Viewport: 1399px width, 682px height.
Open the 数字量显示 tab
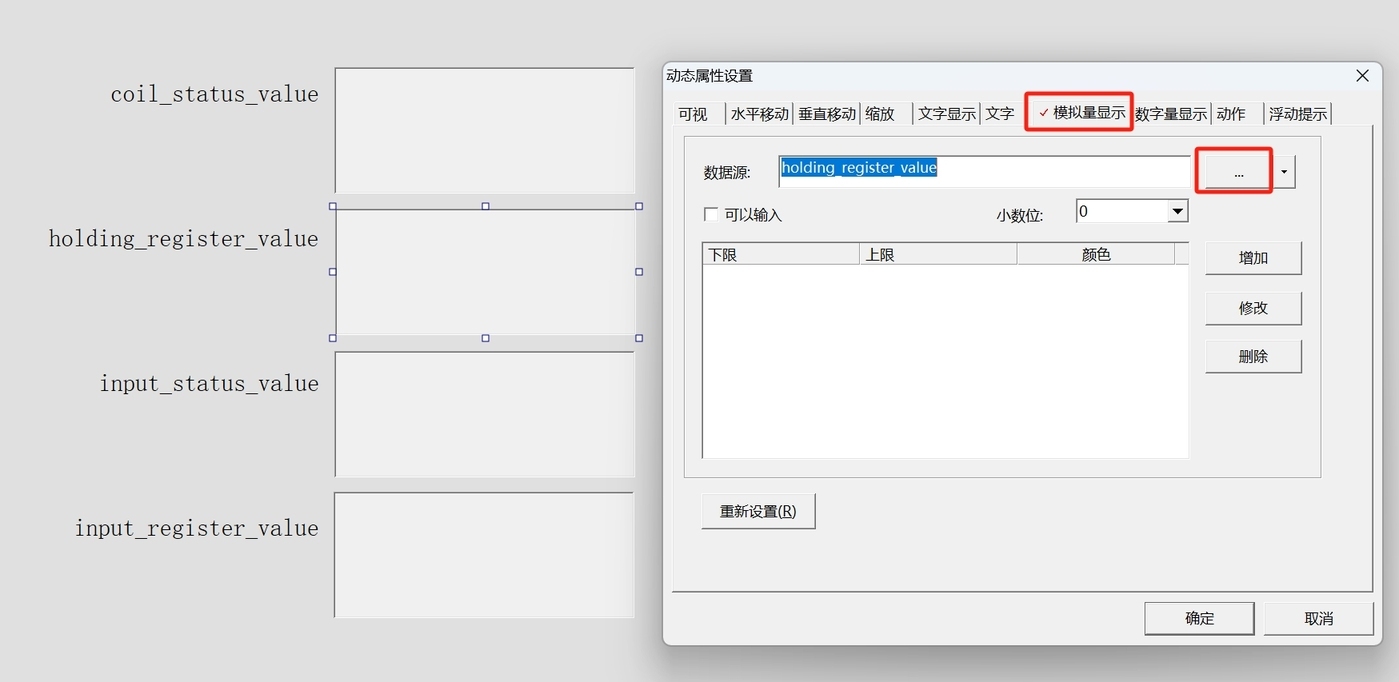tap(1171, 114)
